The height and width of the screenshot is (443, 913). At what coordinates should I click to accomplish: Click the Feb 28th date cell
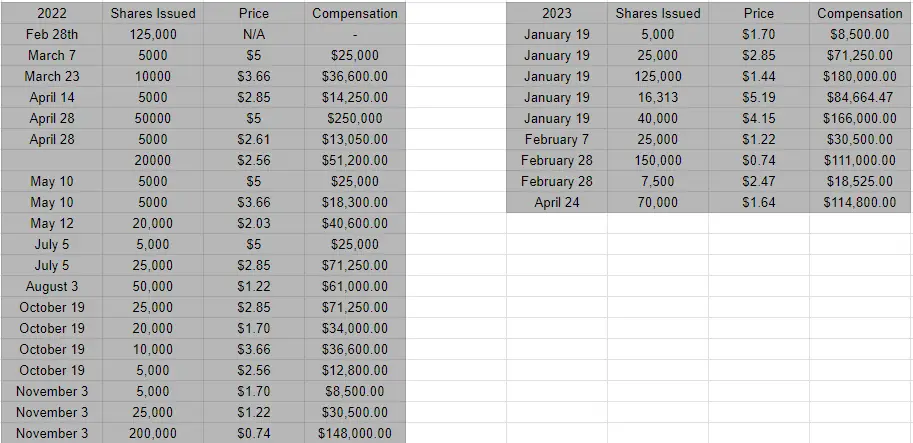tap(51, 35)
